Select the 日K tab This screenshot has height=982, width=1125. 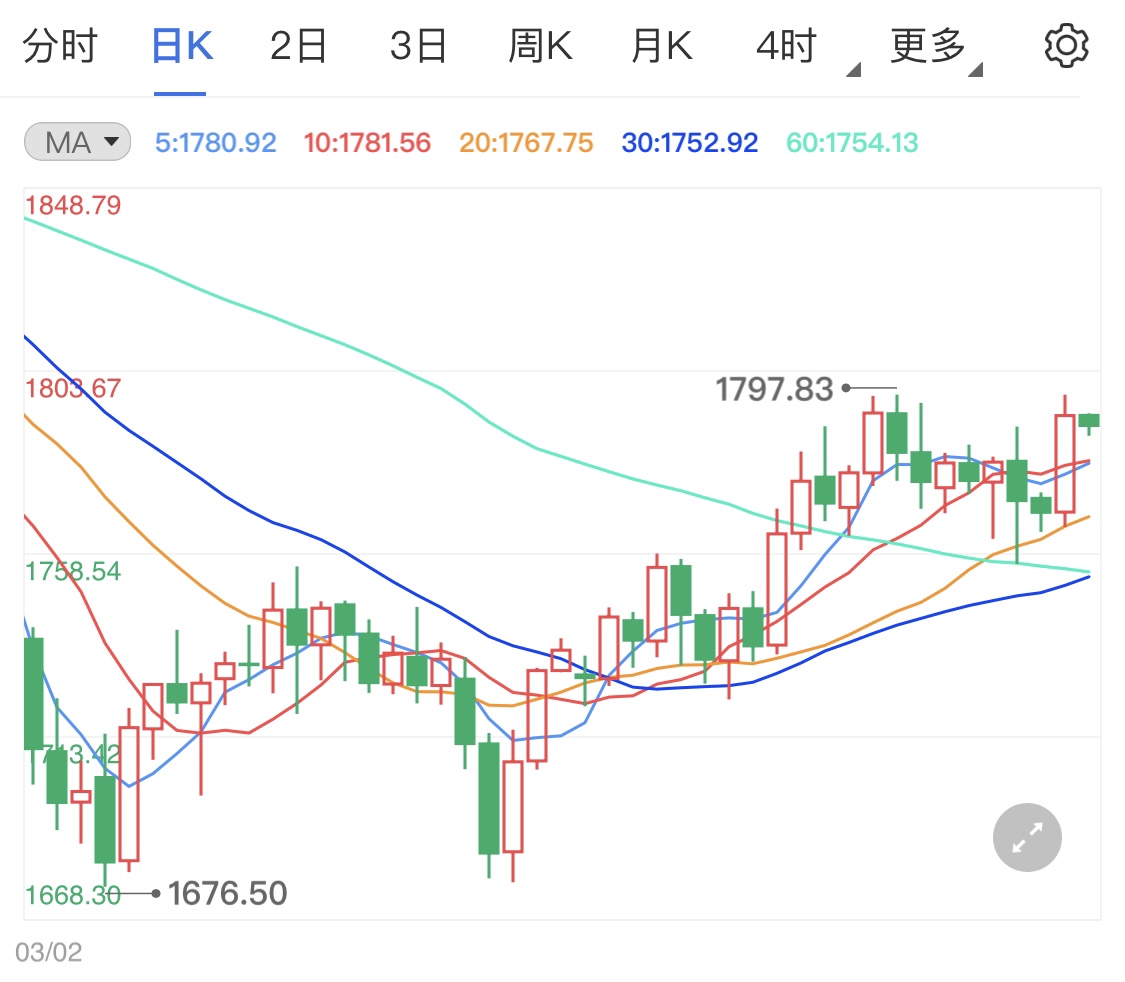click(182, 47)
